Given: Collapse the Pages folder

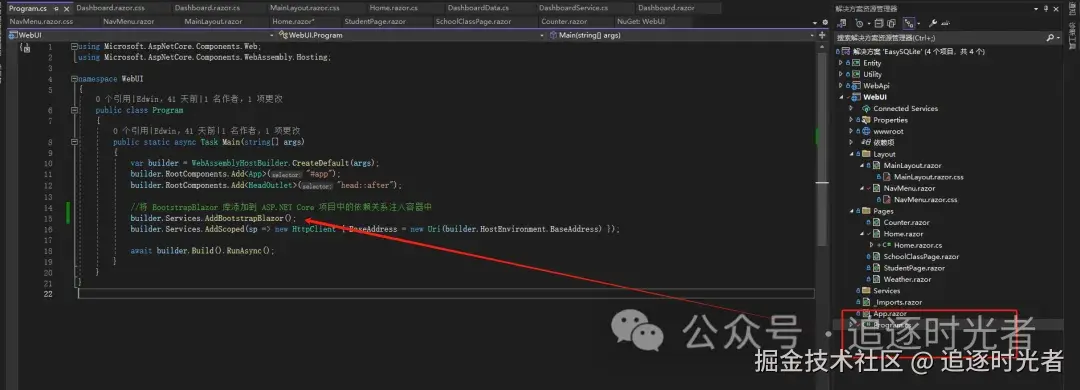Looking at the screenshot, I should [851, 212].
